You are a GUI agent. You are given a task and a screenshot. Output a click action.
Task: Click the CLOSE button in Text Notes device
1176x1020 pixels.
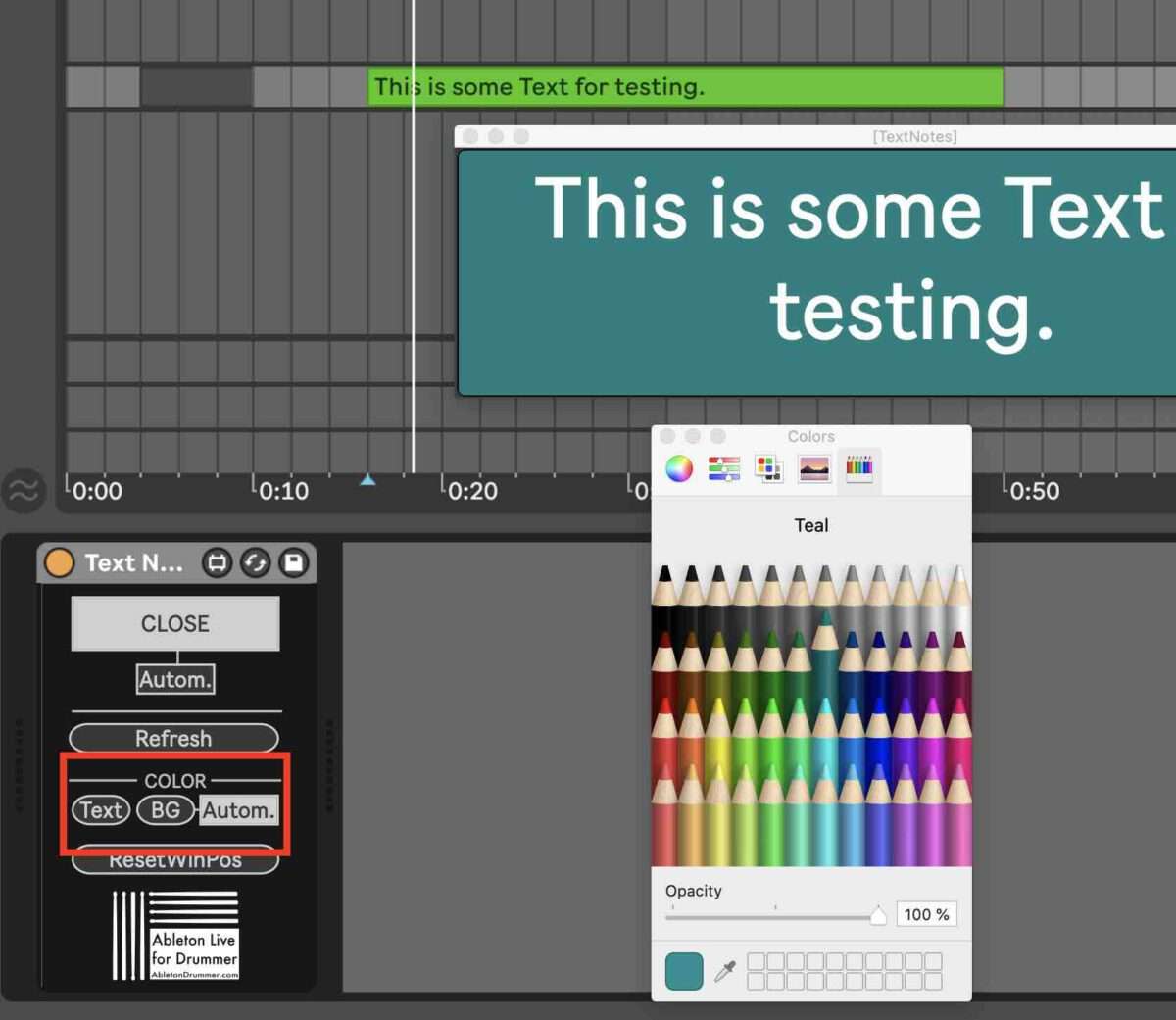pos(175,623)
